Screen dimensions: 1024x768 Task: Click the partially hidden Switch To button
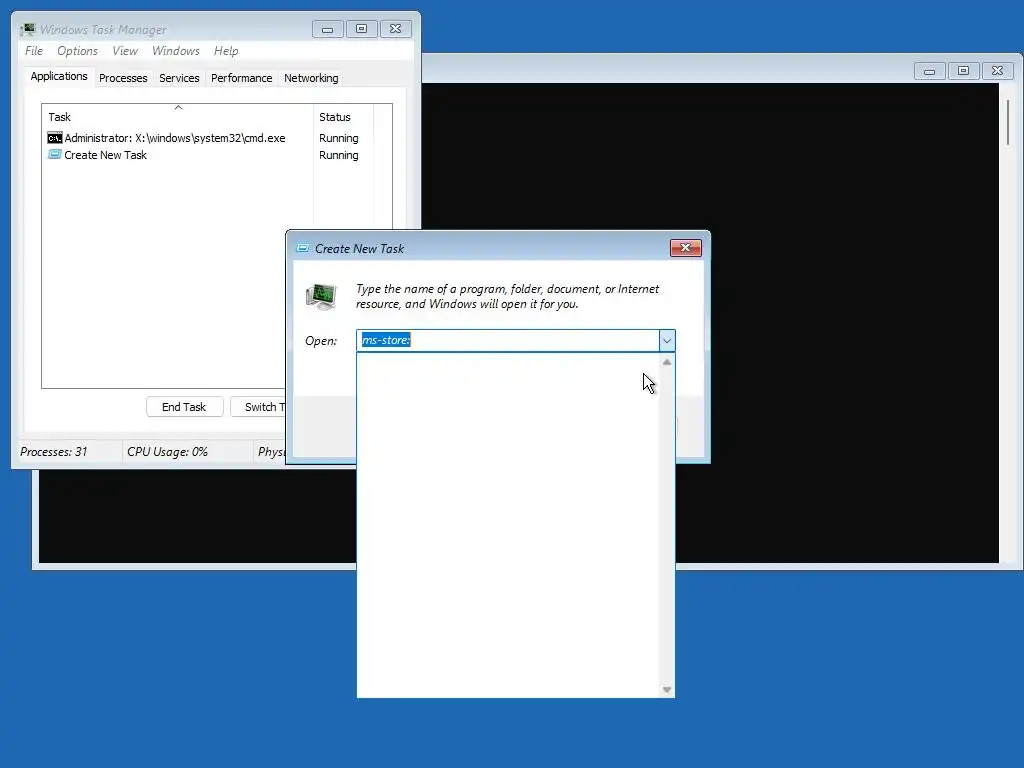[x=259, y=407]
